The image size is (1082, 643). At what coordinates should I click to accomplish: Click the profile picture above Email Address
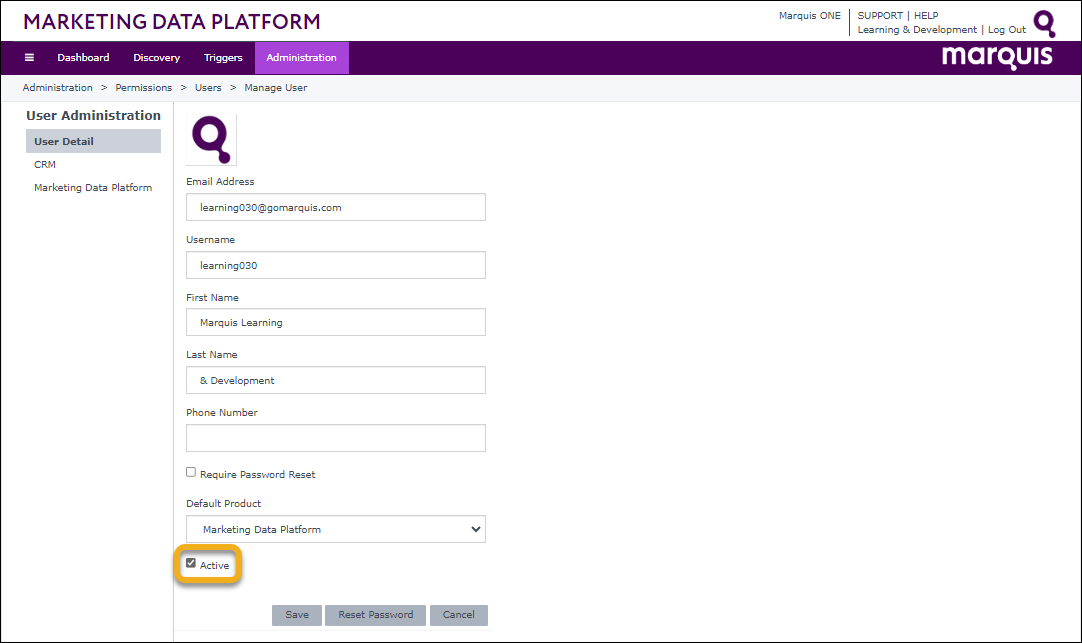[211, 139]
